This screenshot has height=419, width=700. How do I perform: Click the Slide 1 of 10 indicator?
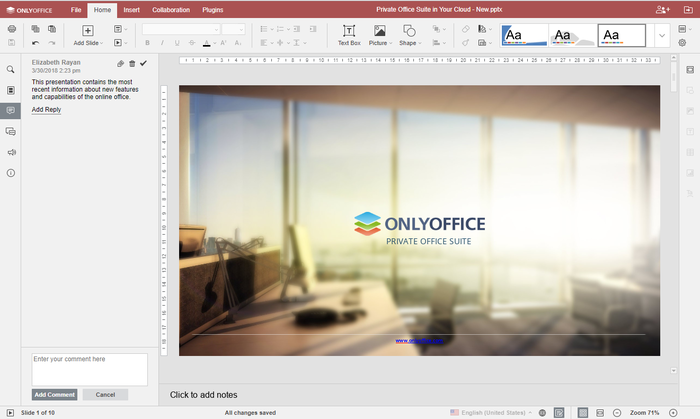point(38,413)
